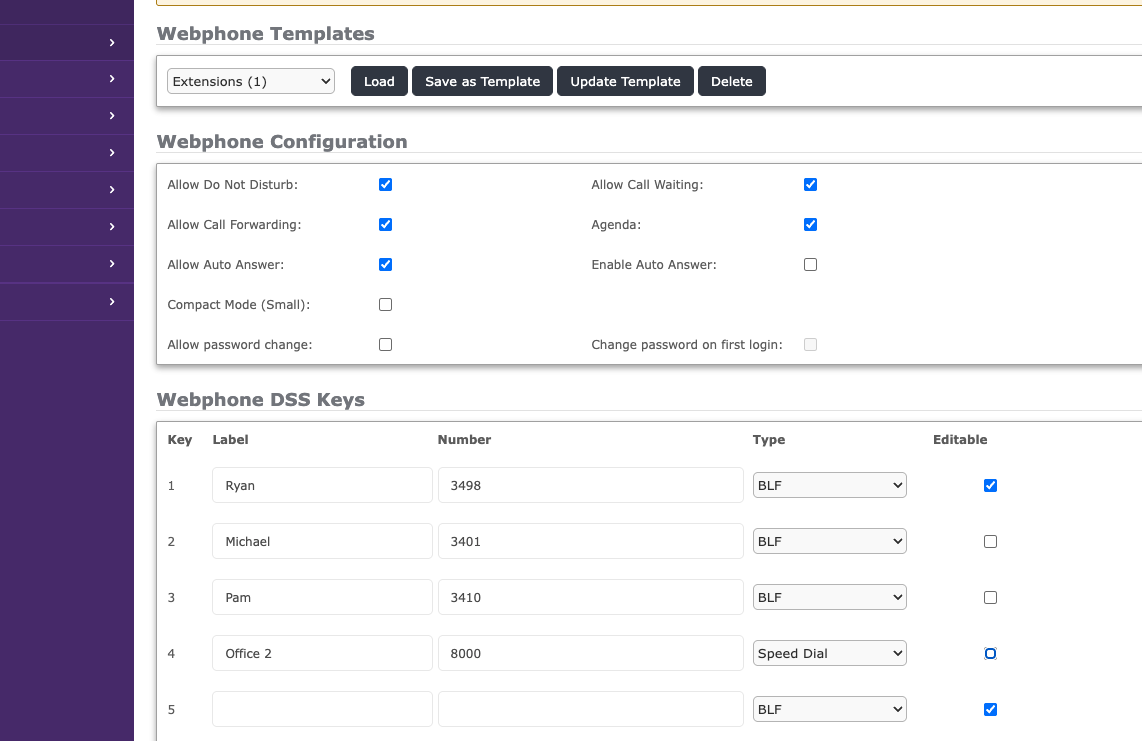The width and height of the screenshot is (1142, 741).
Task: Toggle Allow Call Forwarding checkbox
Action: pyautogui.click(x=385, y=224)
